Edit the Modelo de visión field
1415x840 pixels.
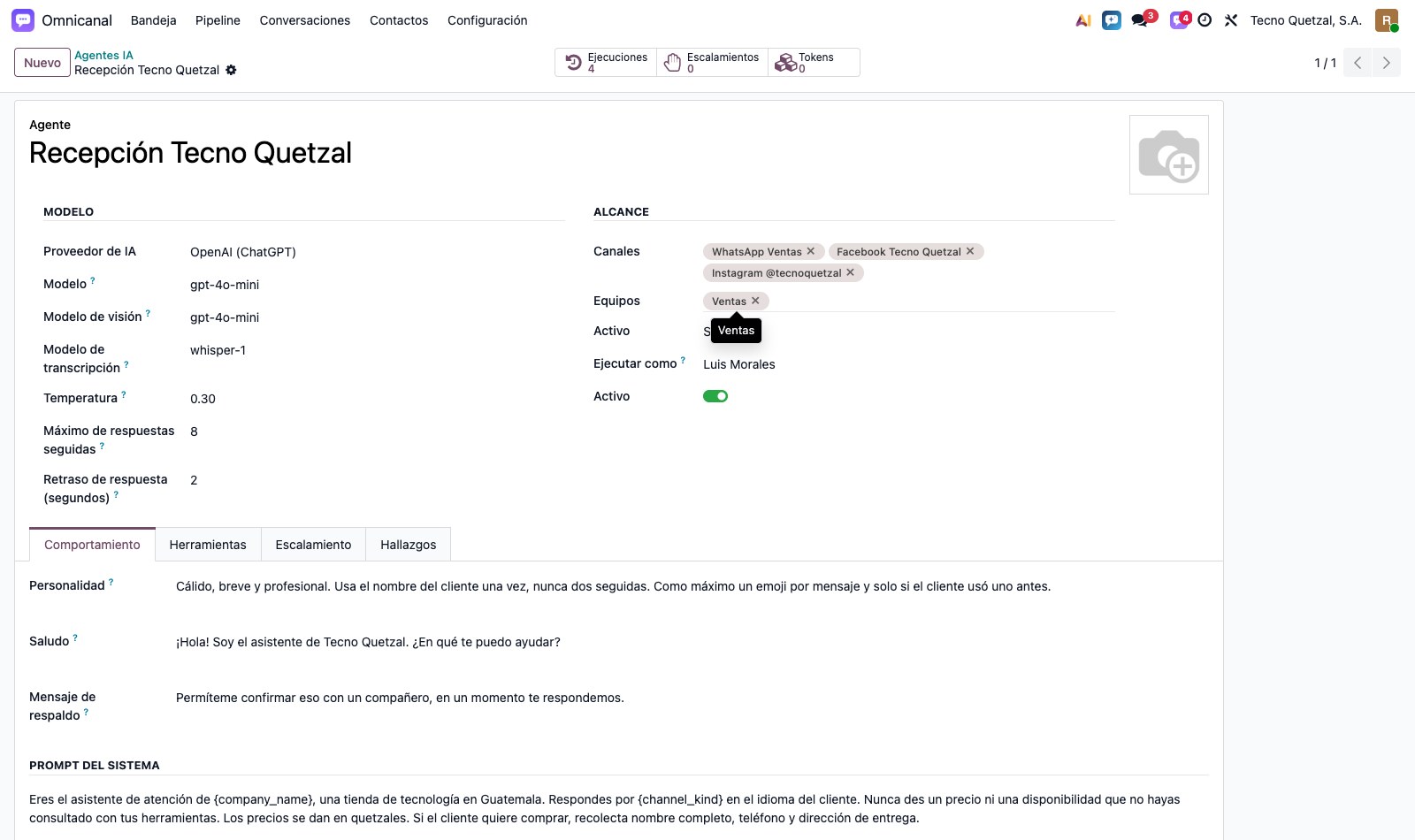point(377,317)
